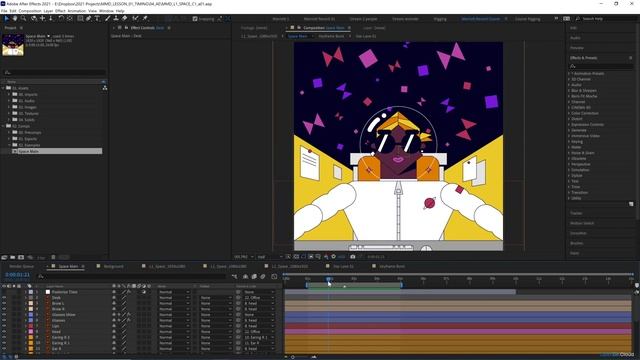Enable motion blur icon in timeline
This screenshot has height=360, width=640.
click(x=263, y=277)
